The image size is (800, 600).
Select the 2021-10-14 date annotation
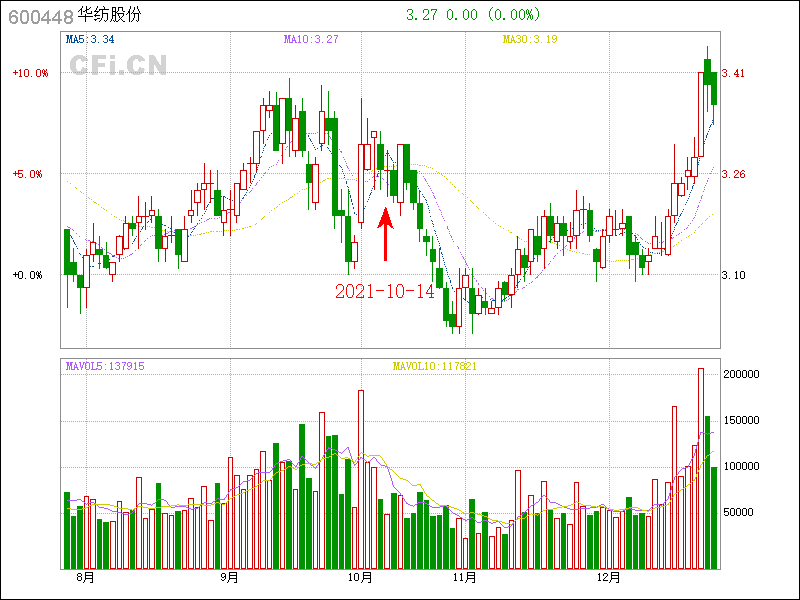click(384, 291)
